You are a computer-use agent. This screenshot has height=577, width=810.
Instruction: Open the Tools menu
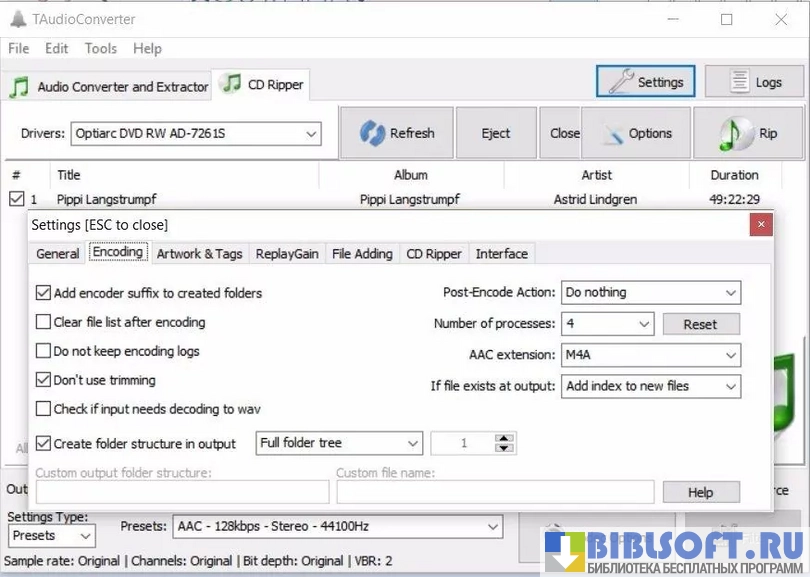[x=100, y=48]
